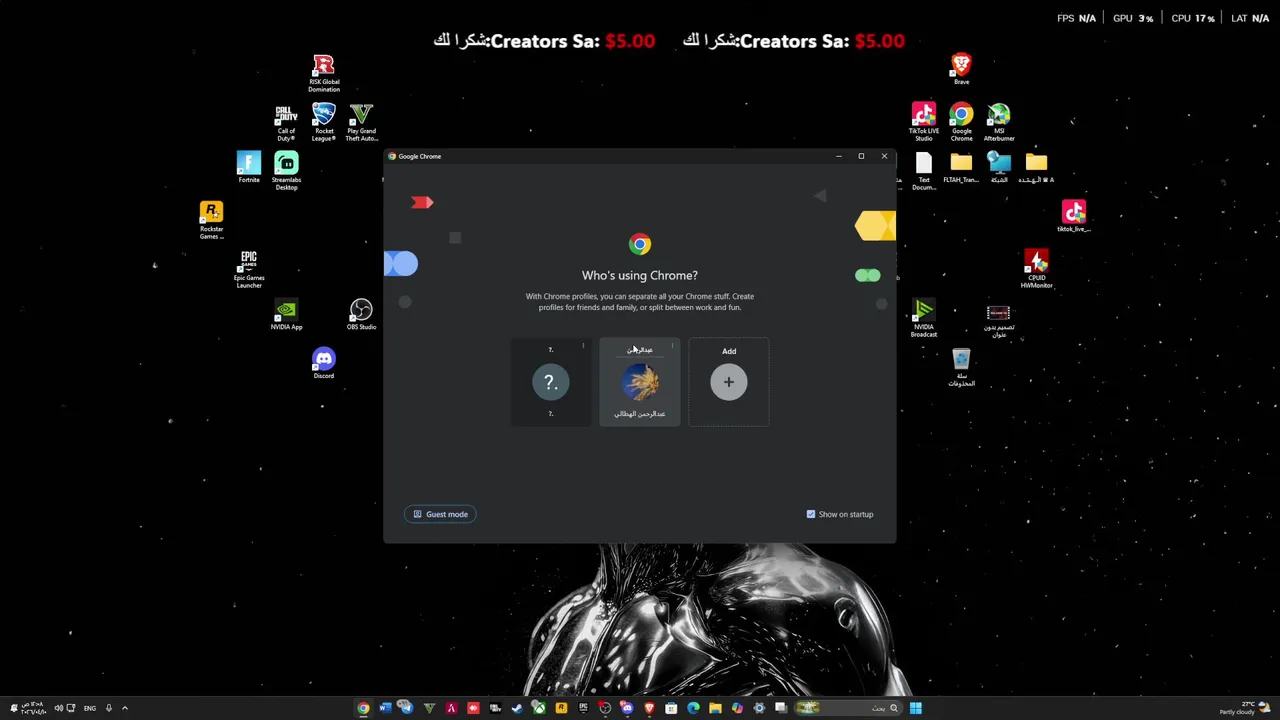
Task: Show hidden system tray icons chevron
Action: point(125,708)
